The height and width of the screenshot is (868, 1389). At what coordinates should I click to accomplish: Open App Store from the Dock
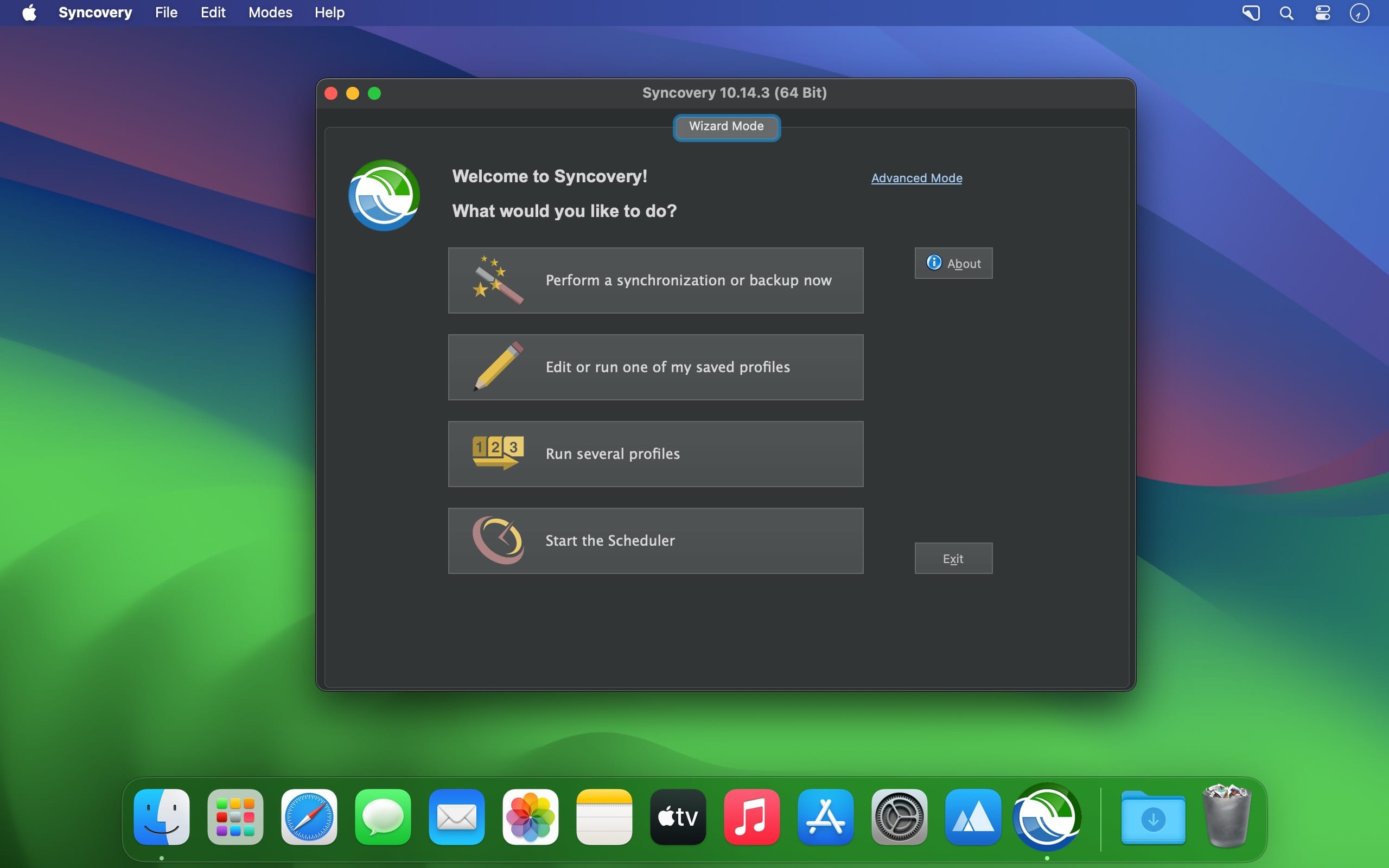(x=825, y=816)
